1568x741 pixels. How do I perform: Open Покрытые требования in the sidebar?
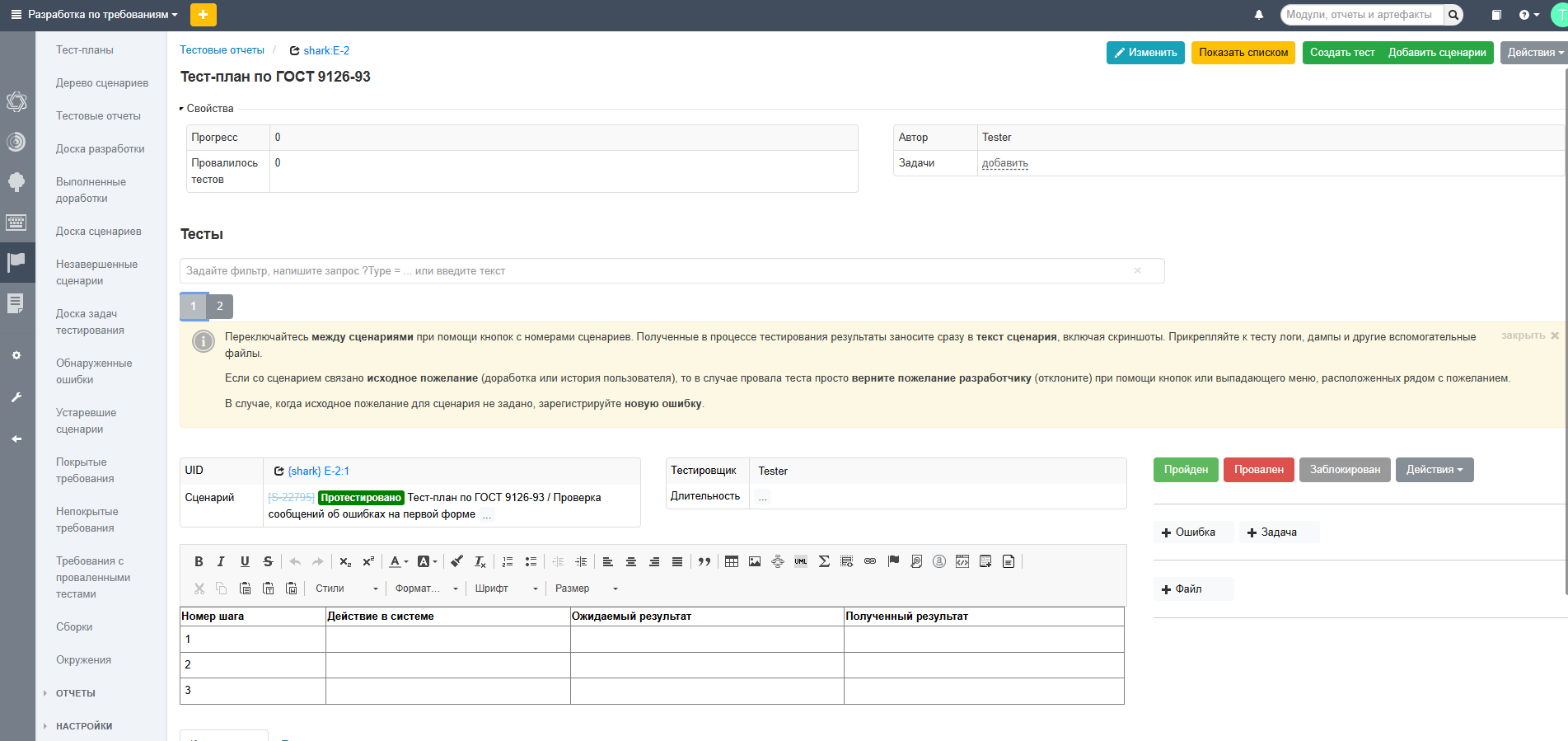[x=85, y=471]
